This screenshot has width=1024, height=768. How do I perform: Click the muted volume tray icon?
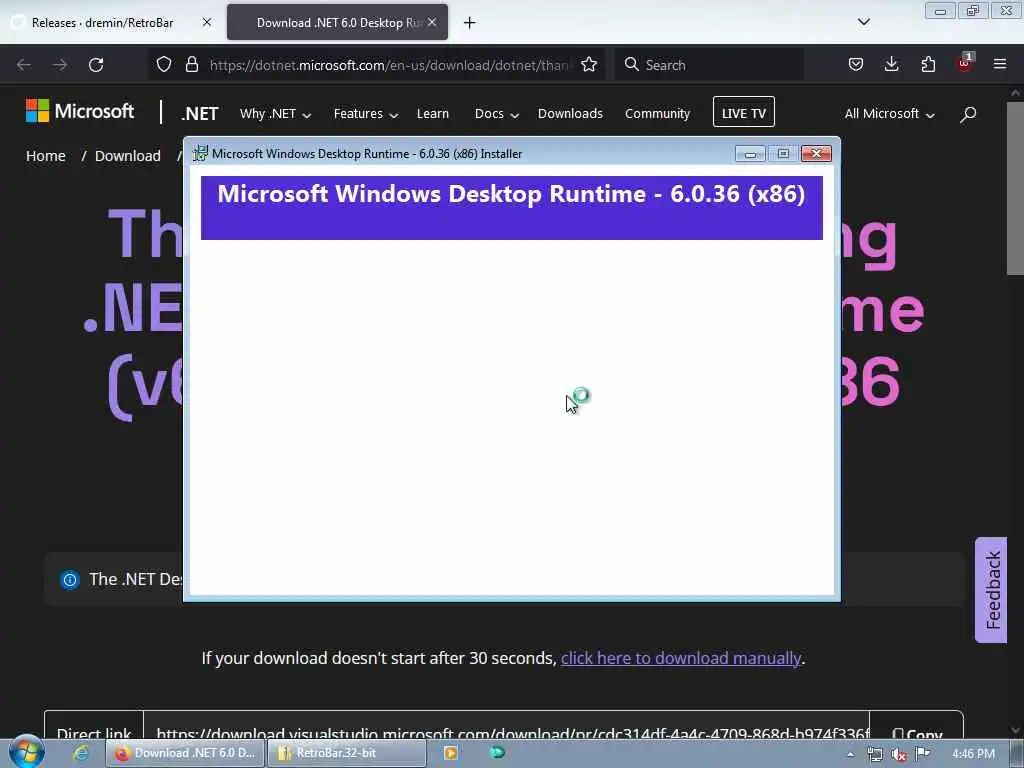coord(899,754)
